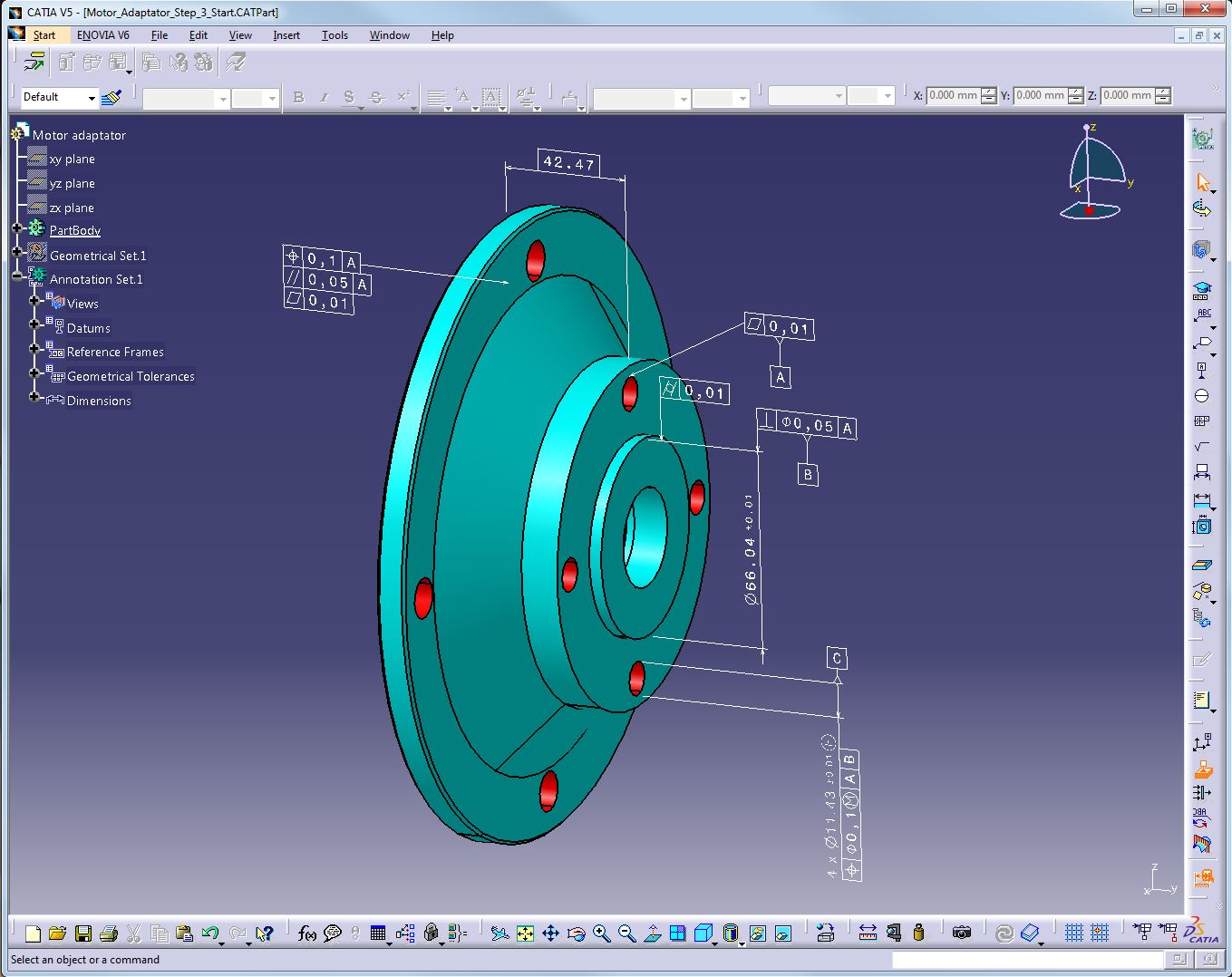
Task: Select the zx plane in the tree
Action: coord(72,208)
